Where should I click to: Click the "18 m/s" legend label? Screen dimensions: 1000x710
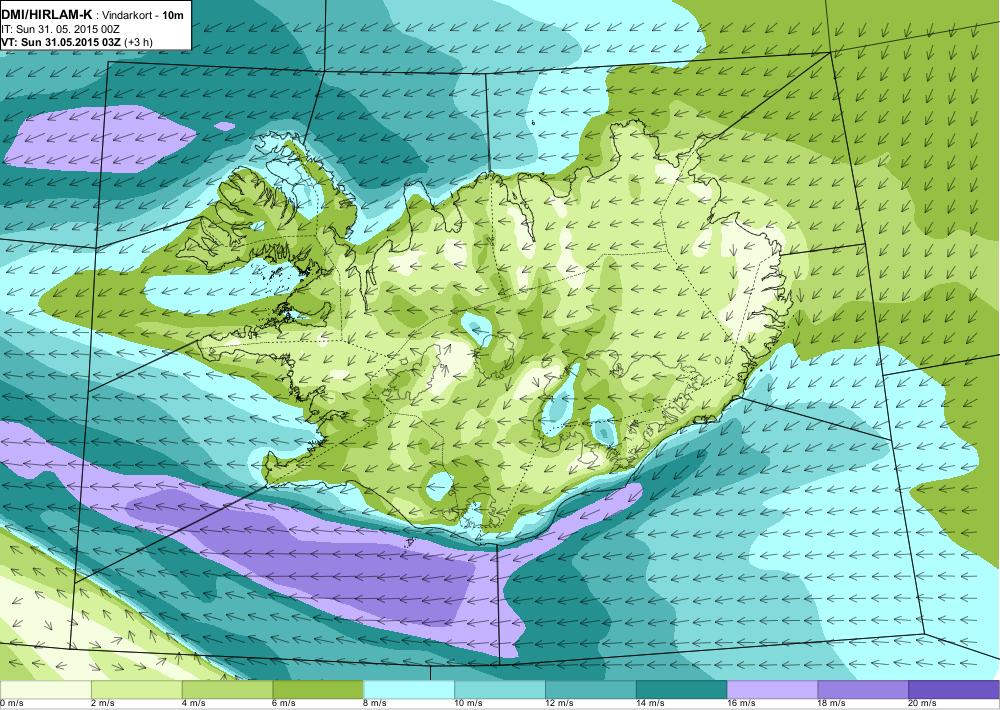coord(832,704)
